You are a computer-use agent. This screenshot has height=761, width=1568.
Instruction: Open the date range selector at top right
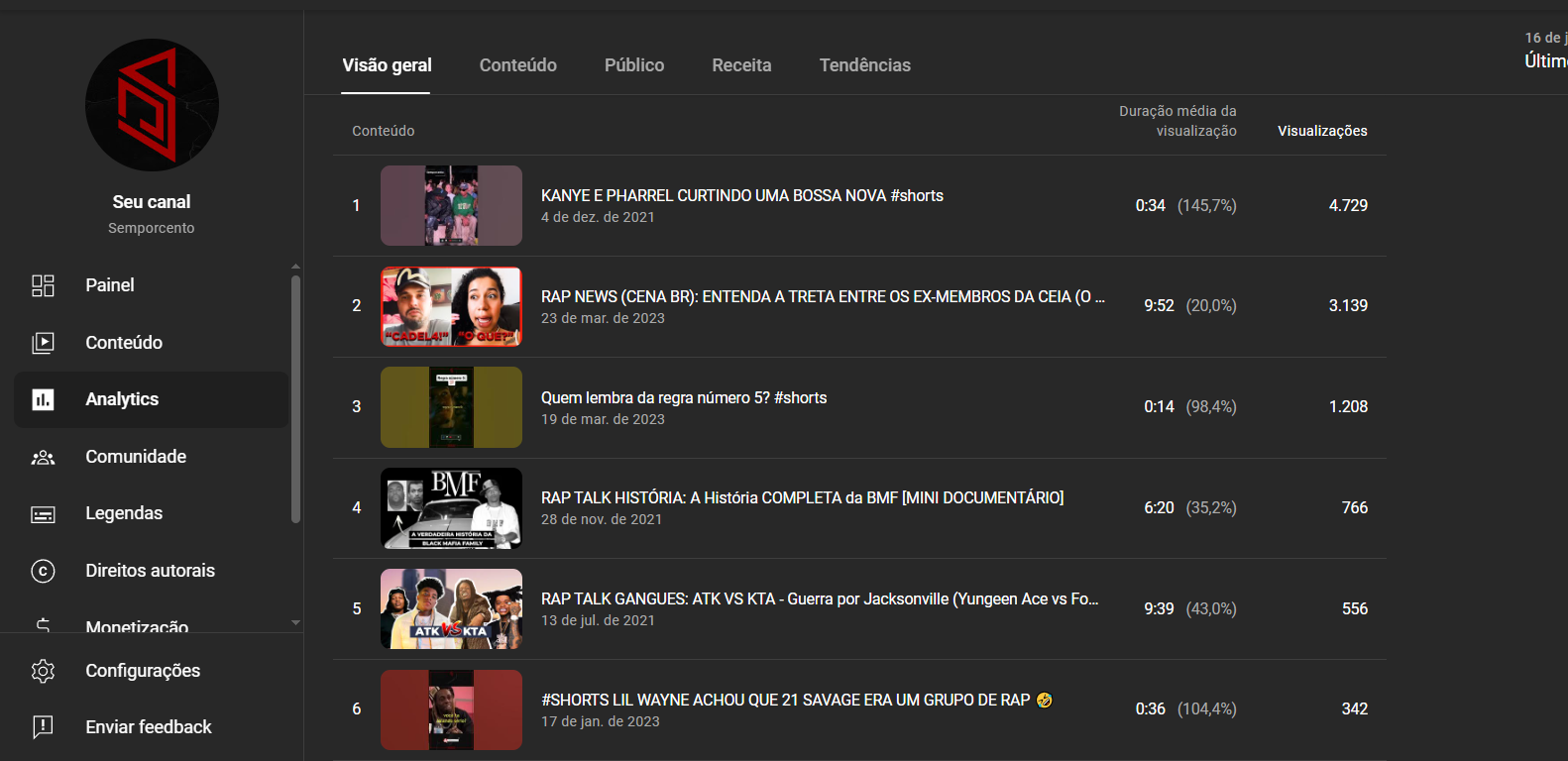pos(1544,50)
